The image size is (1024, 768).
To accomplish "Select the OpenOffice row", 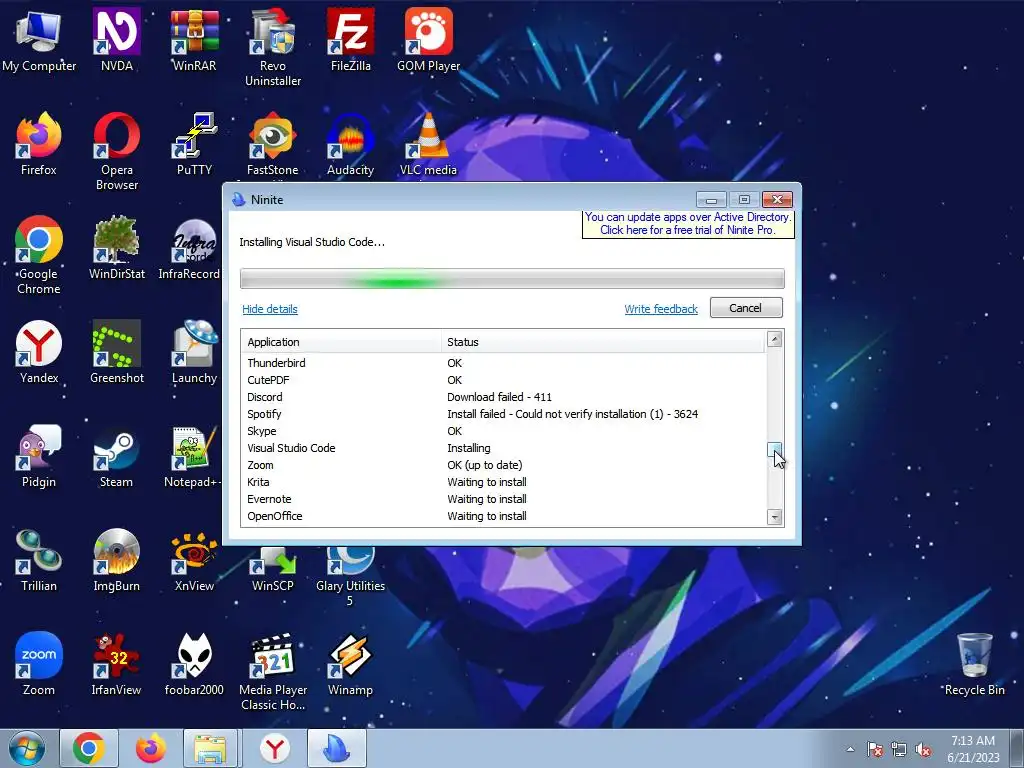I will tap(504, 516).
